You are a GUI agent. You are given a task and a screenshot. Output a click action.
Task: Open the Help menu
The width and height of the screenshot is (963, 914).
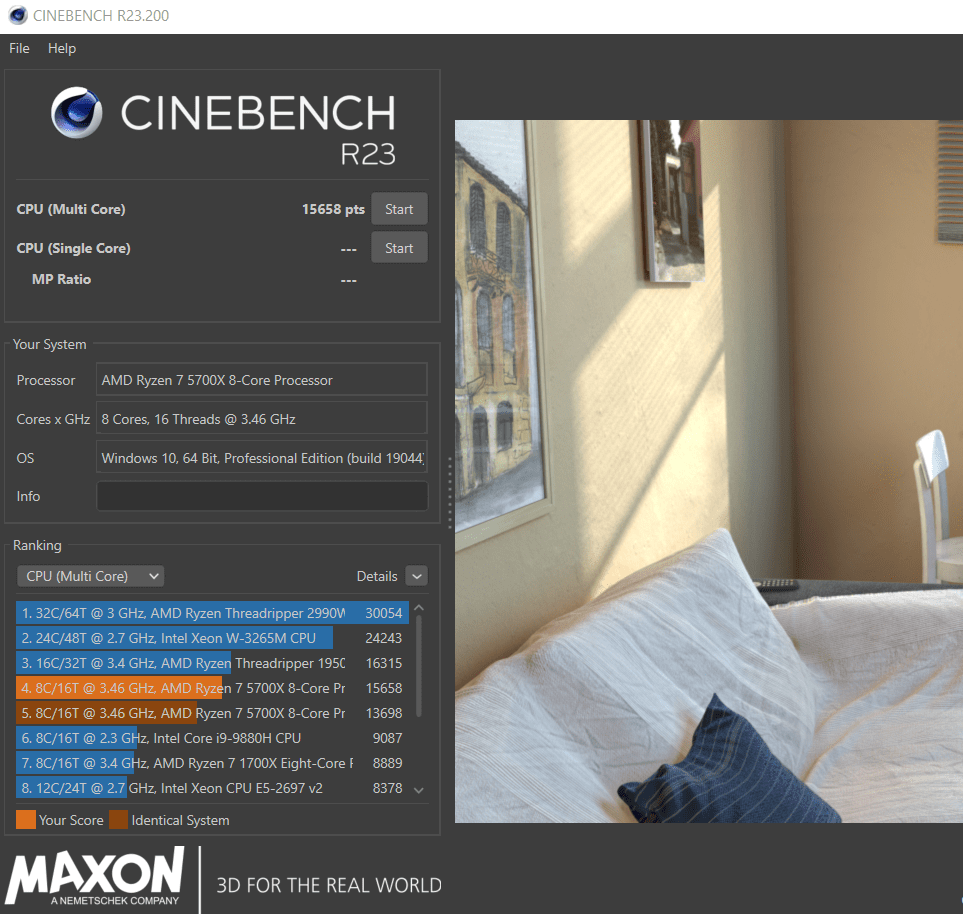(62, 49)
